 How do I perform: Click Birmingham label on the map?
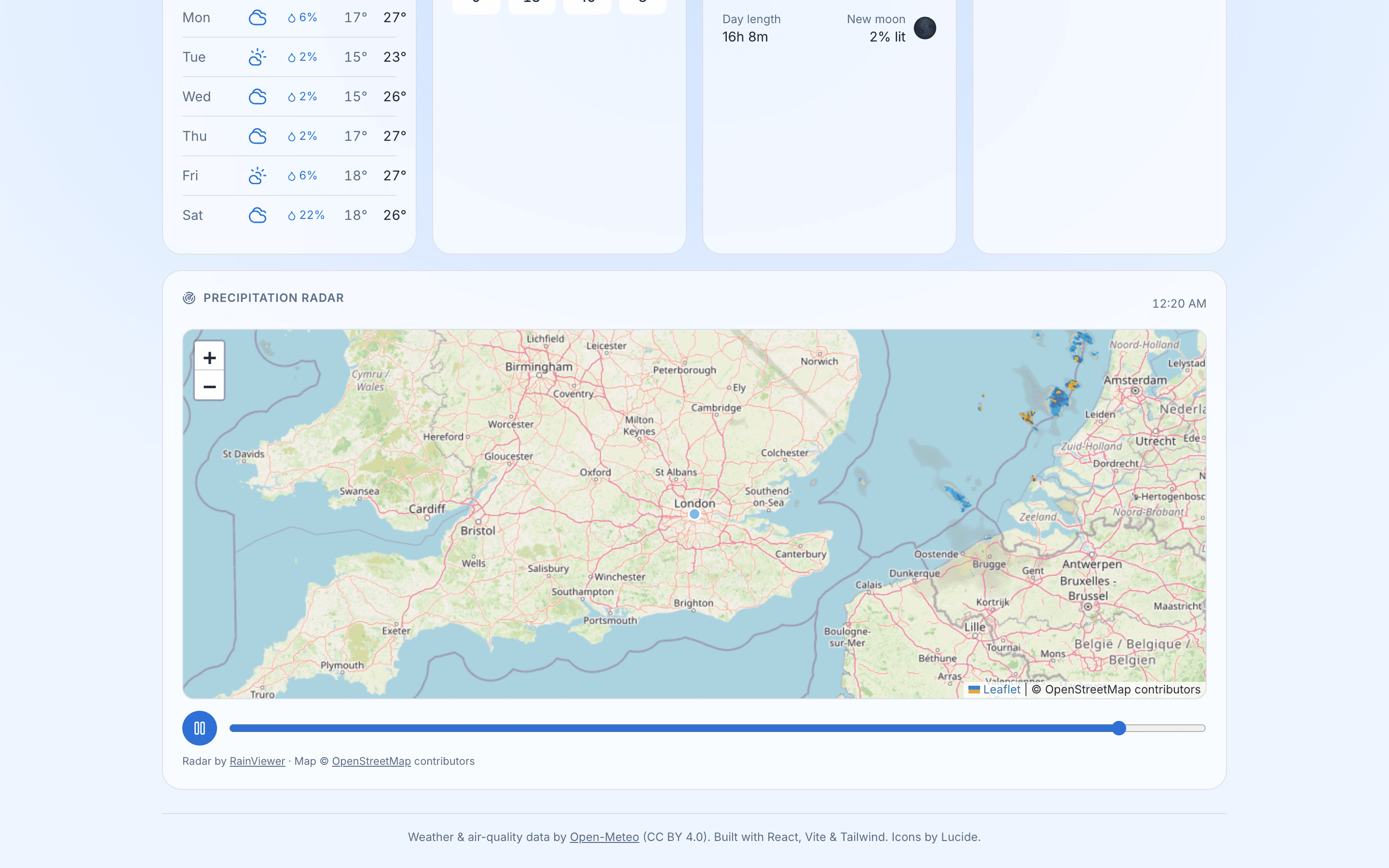[x=538, y=367]
